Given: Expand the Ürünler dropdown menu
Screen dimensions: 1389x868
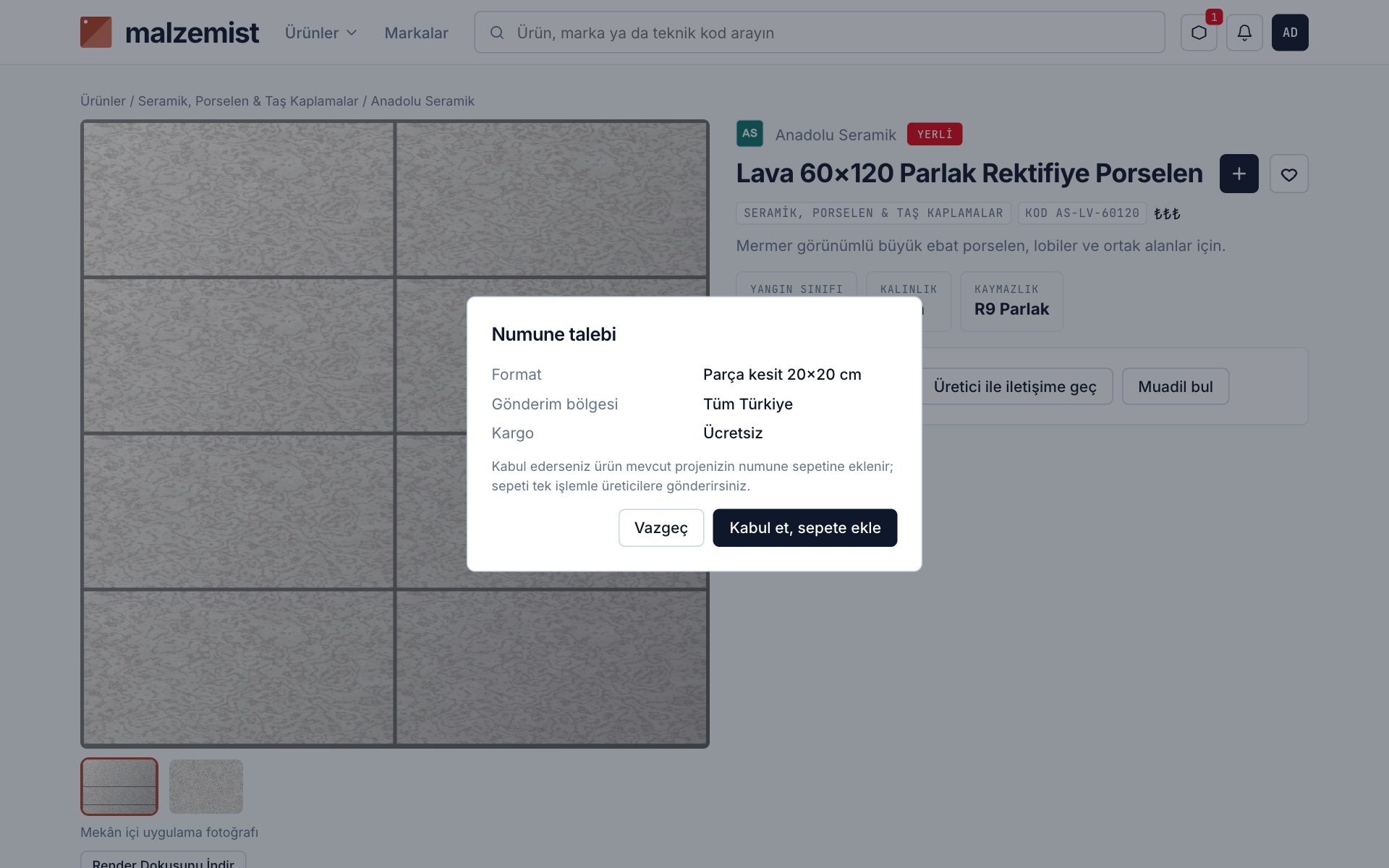Looking at the screenshot, I should (x=320, y=33).
